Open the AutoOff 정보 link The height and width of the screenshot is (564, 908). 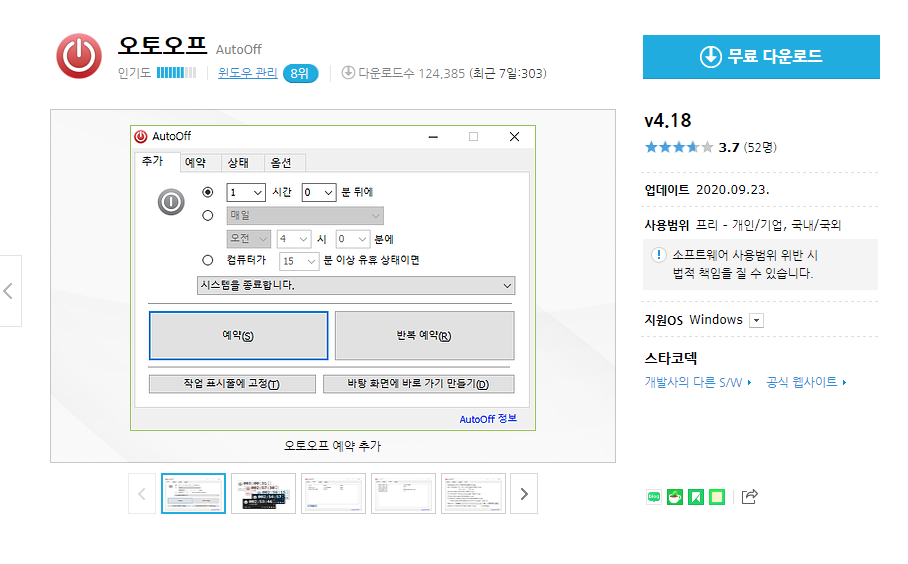[x=488, y=419]
